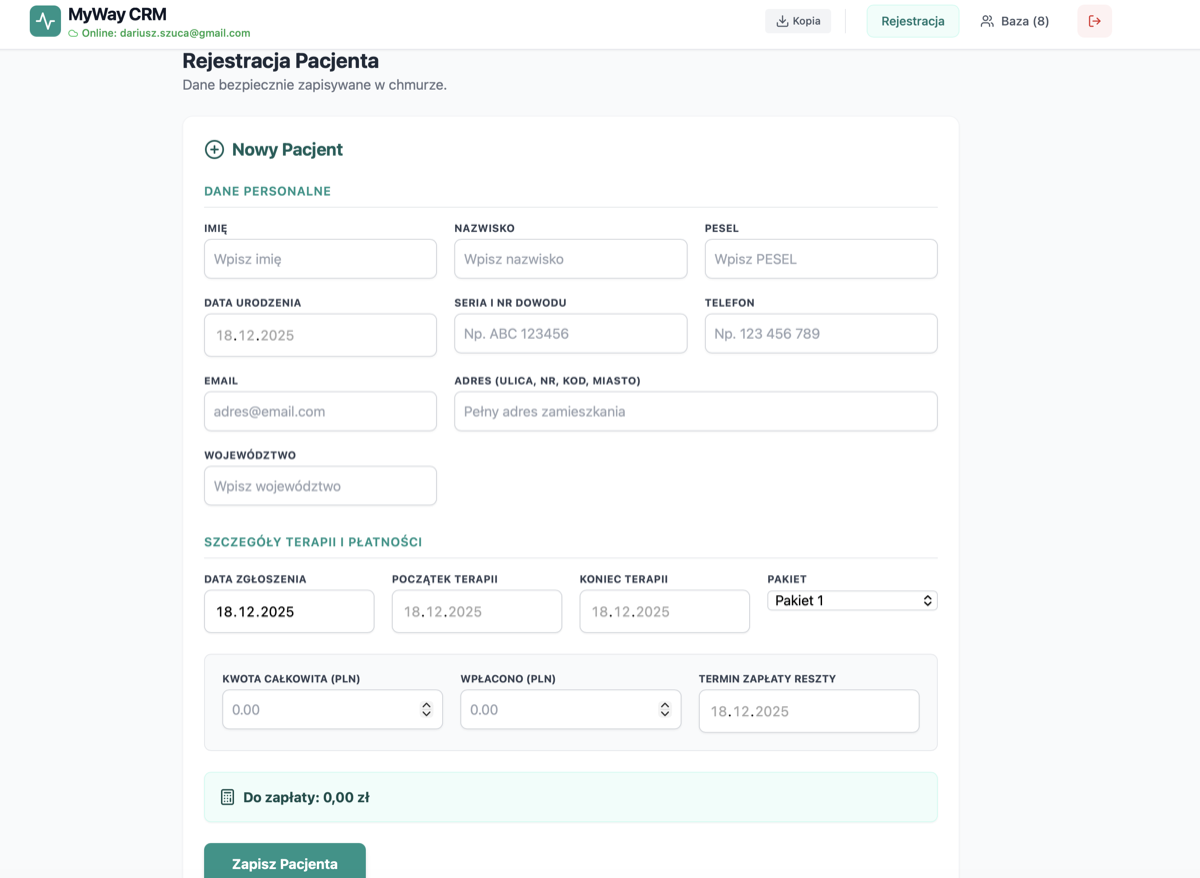Click the Imię input field

[320, 258]
